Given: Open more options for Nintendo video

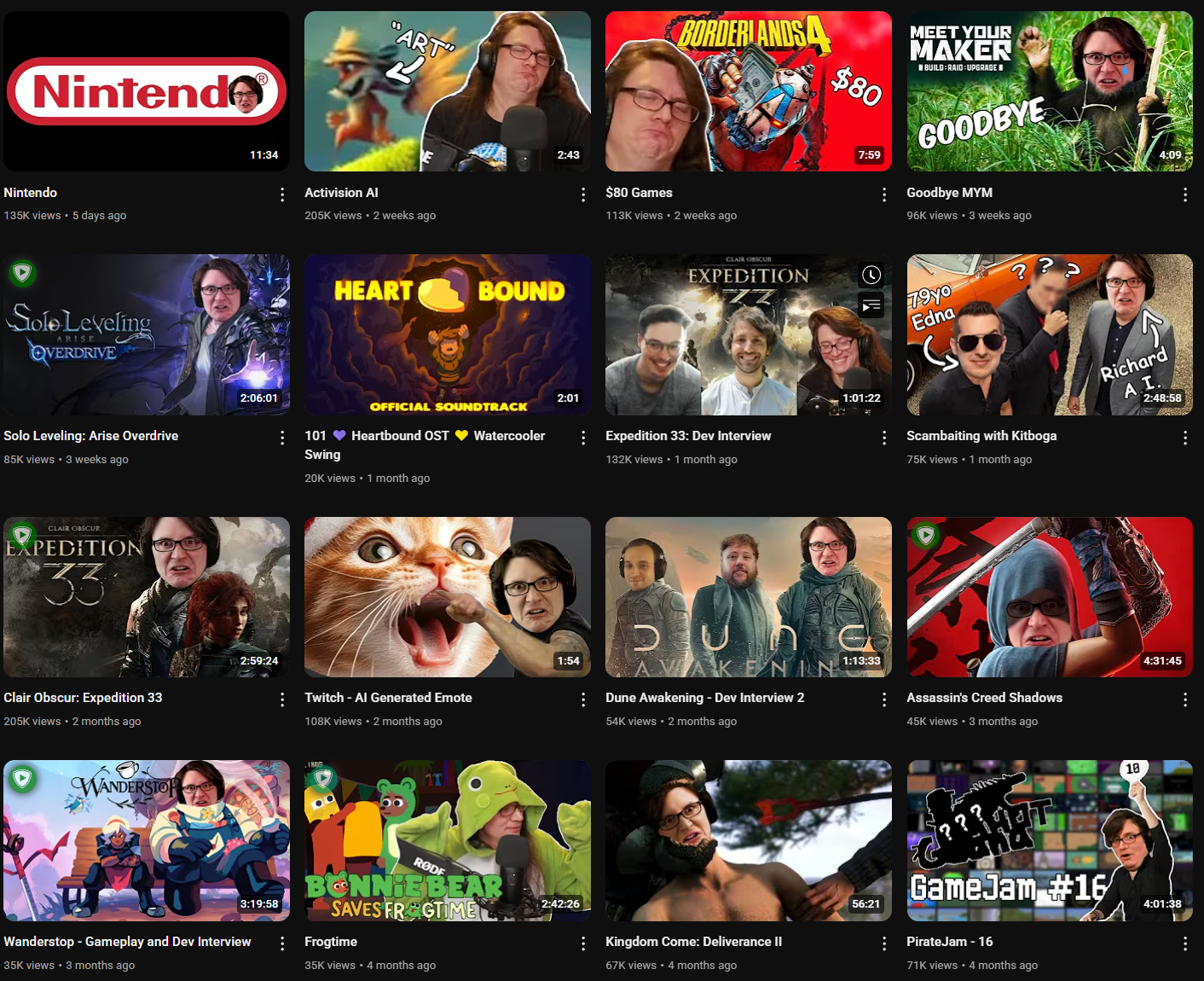Looking at the screenshot, I should pyautogui.click(x=282, y=194).
